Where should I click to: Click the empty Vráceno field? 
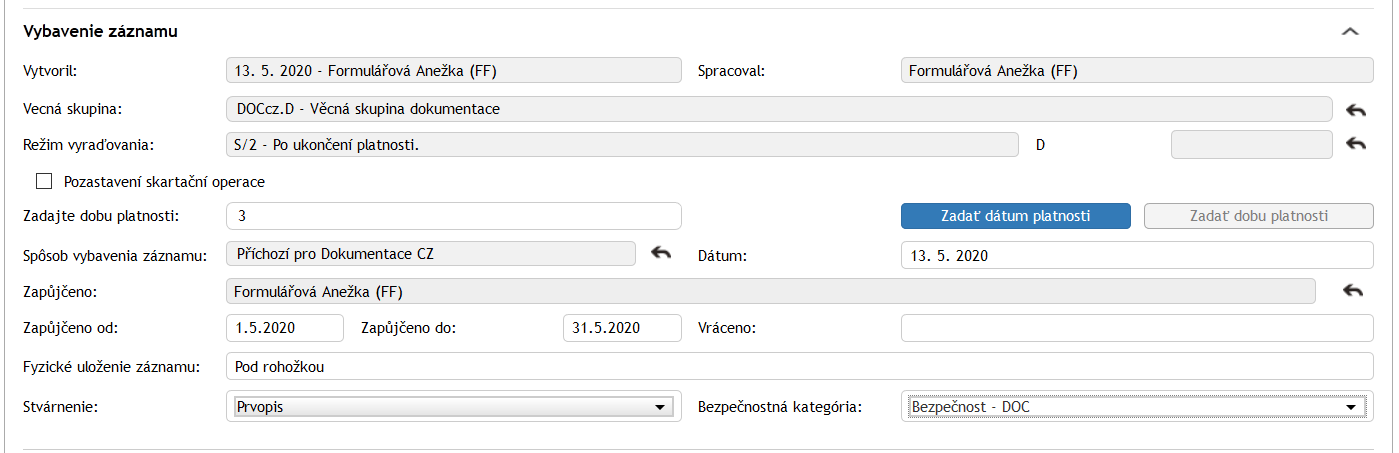pos(1137,328)
